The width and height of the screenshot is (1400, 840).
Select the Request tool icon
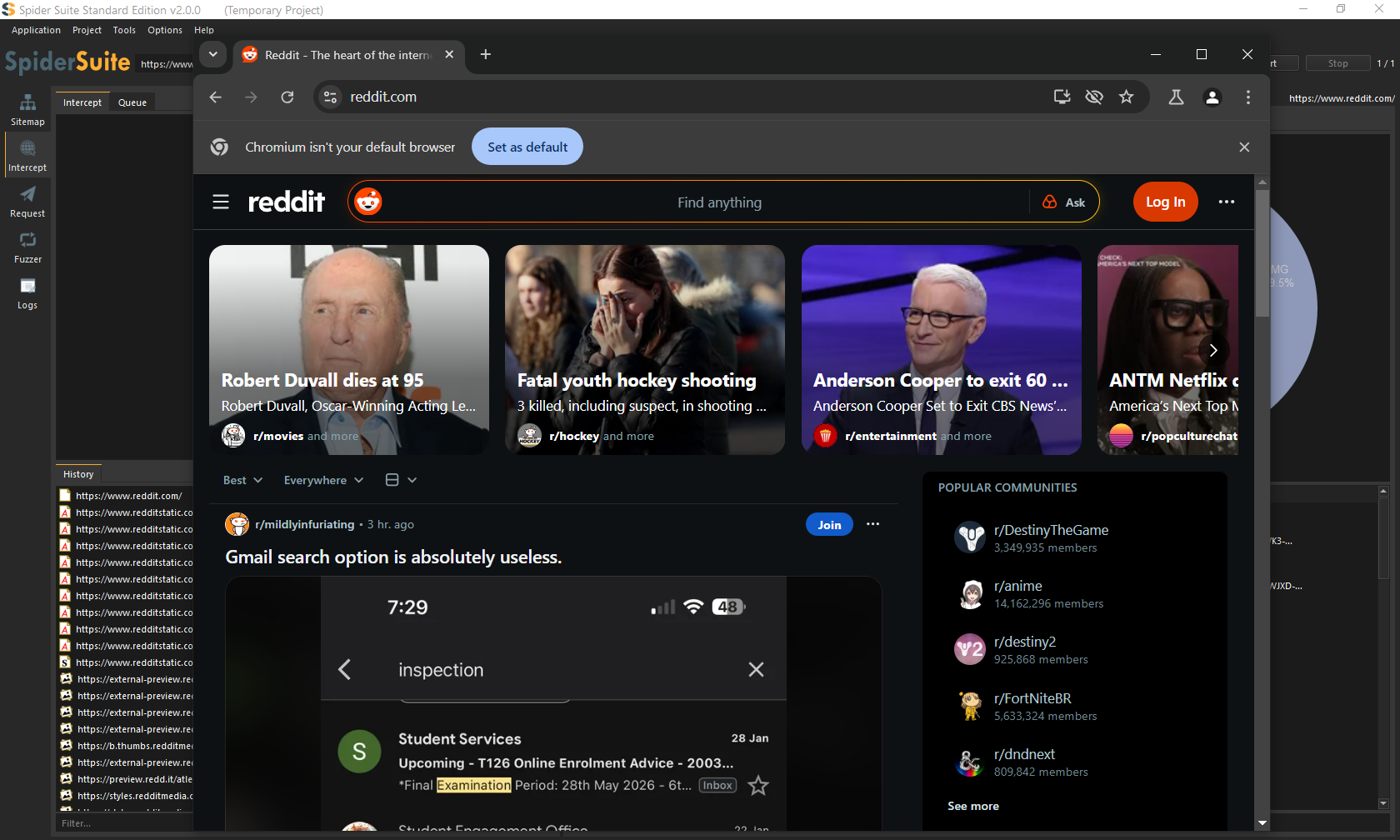[x=27, y=202]
